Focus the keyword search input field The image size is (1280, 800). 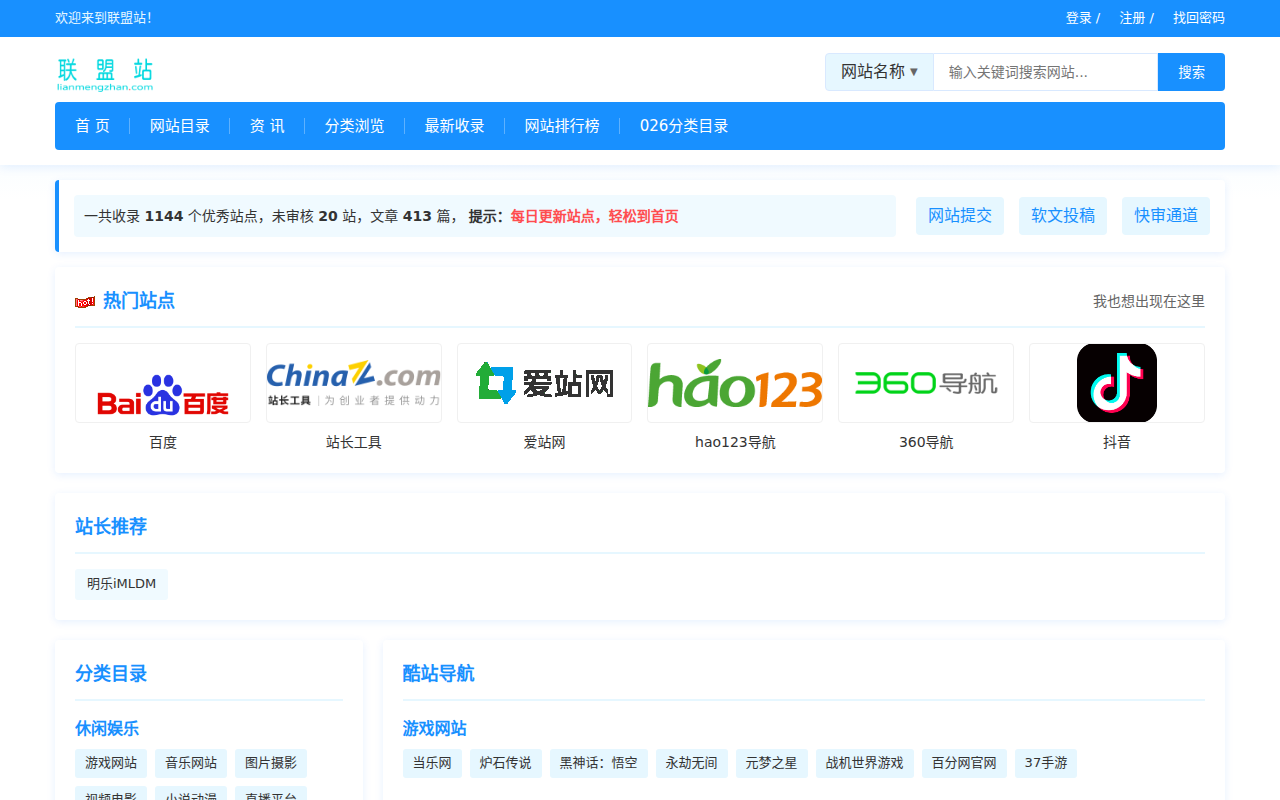pos(1045,72)
